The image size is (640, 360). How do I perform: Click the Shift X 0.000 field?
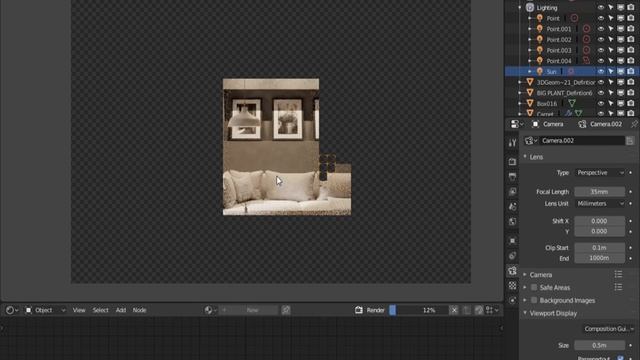(x=600, y=221)
